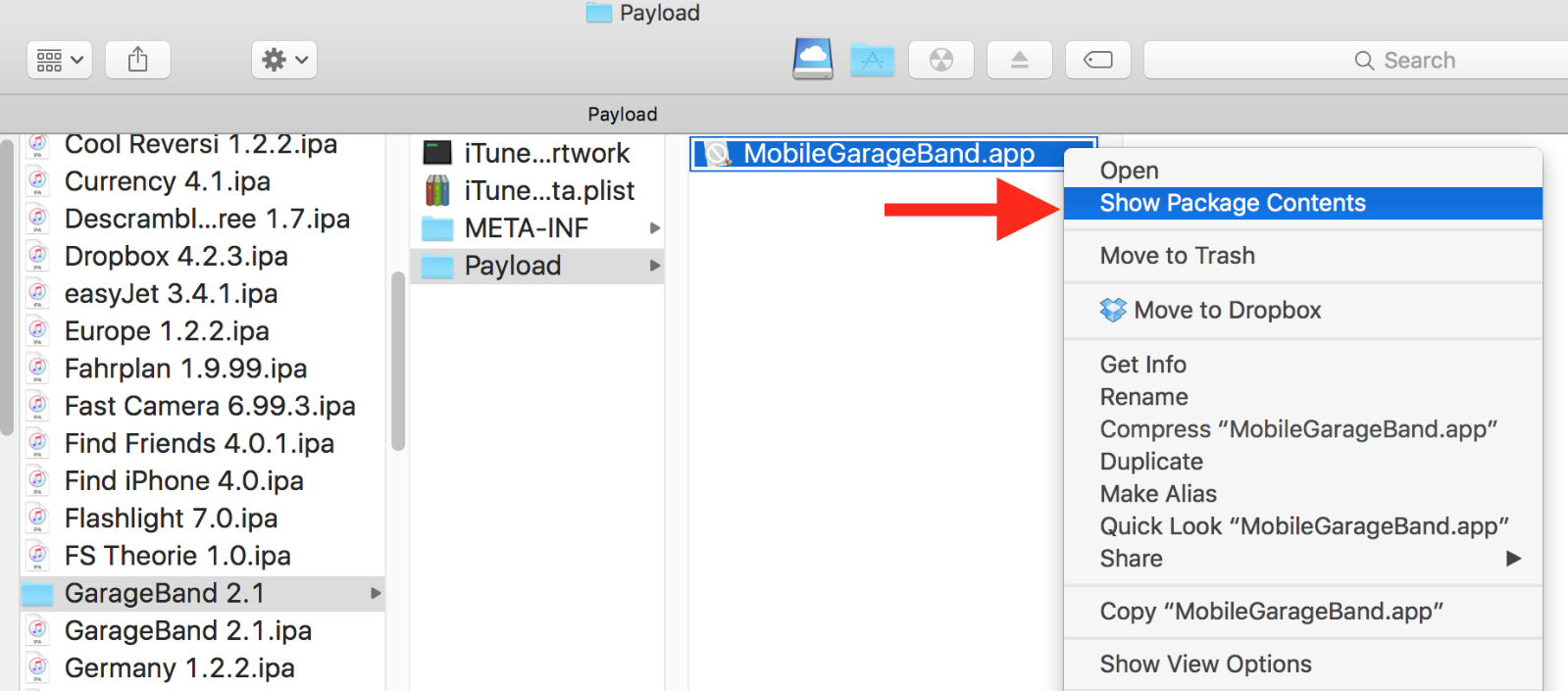Select easyJet 3.4.1.ipa
The height and width of the screenshot is (691, 1568).
[202, 293]
